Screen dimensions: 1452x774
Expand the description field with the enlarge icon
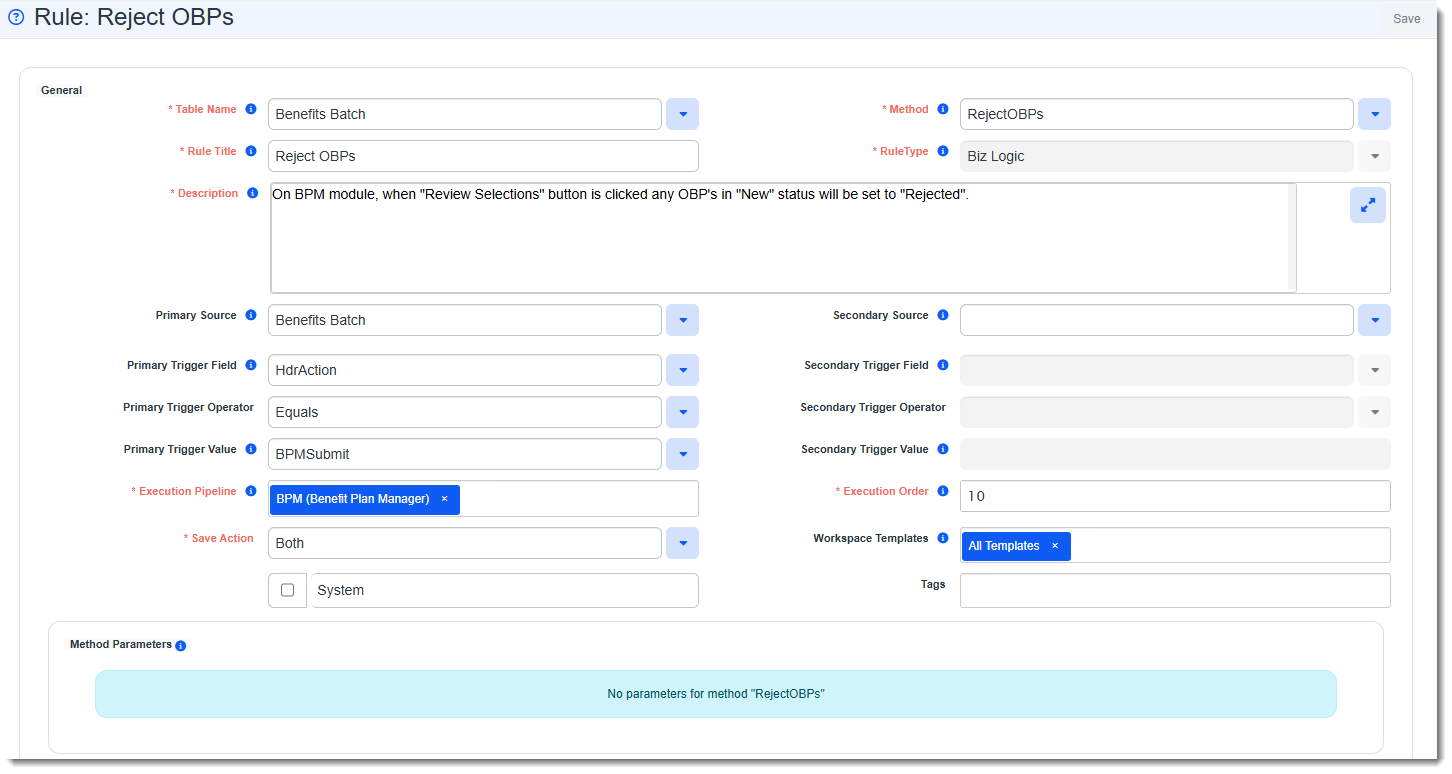click(x=1367, y=204)
